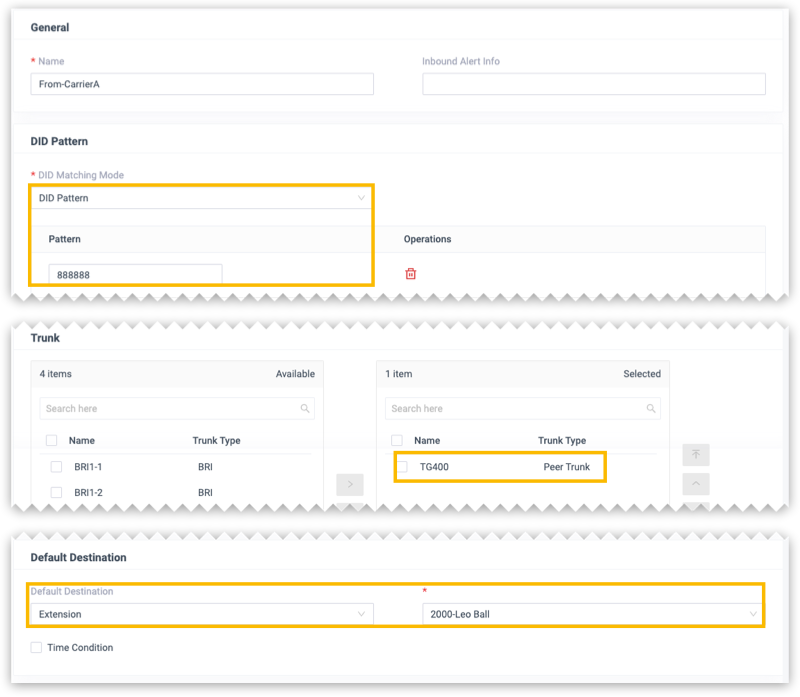Enable the Time Condition checkbox
This screenshot has width=800, height=697.
click(x=37, y=648)
